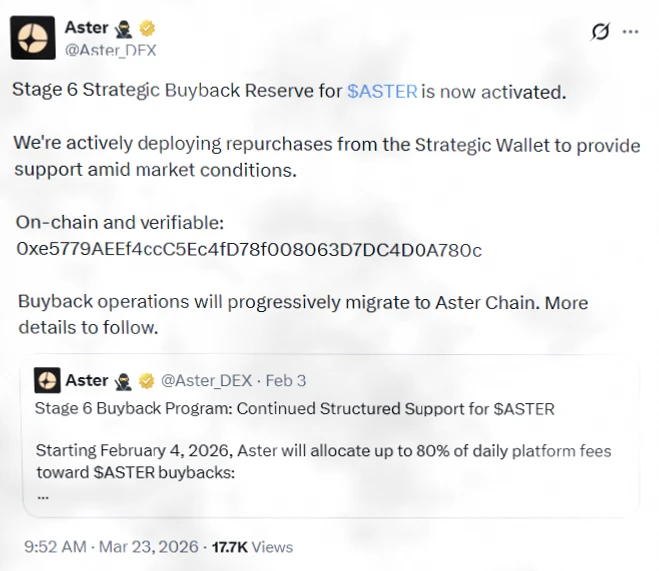Click the Aster name in the quoted post
The image size is (659, 571).
pos(86,381)
